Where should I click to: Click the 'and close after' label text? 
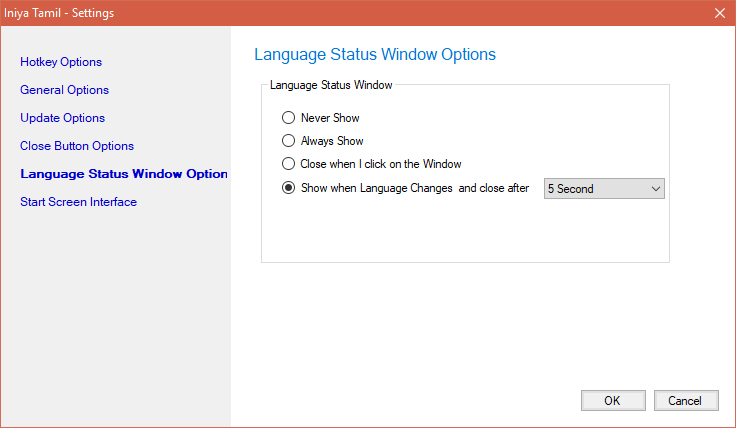[494, 189]
